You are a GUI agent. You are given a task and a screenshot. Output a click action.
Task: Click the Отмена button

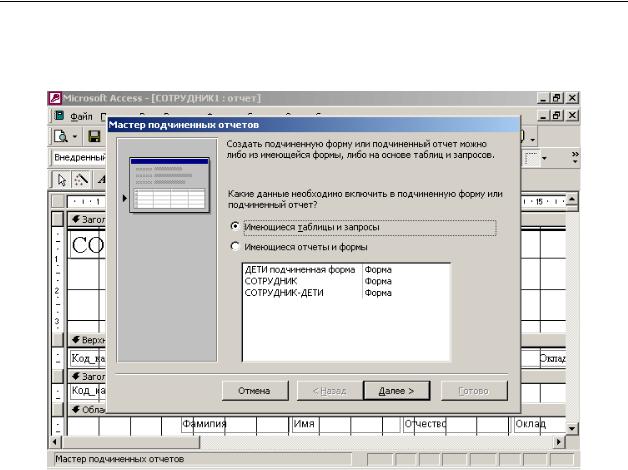pyautogui.click(x=255, y=391)
